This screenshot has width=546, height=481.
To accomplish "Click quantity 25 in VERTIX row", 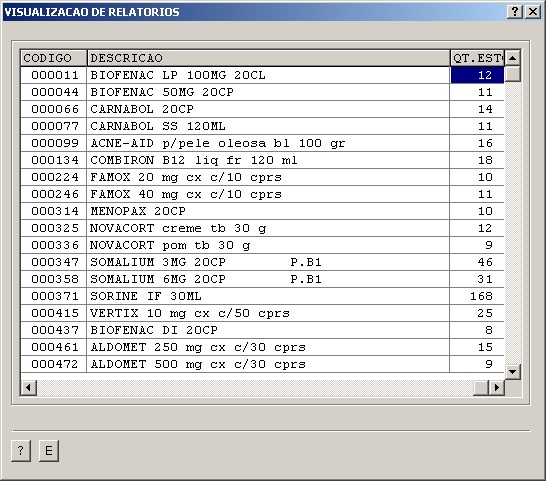I will 477,313.
